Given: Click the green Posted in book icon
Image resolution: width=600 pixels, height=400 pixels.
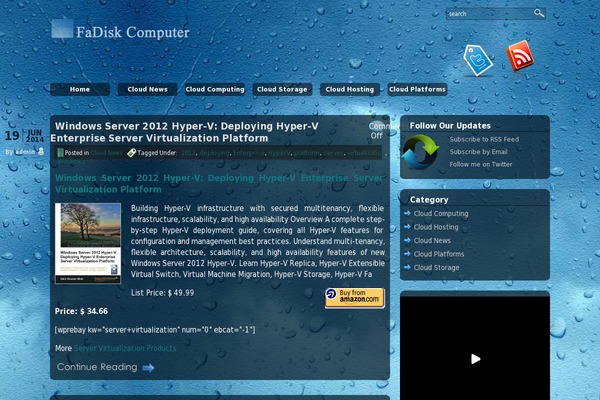Looking at the screenshot, I should (x=60, y=153).
